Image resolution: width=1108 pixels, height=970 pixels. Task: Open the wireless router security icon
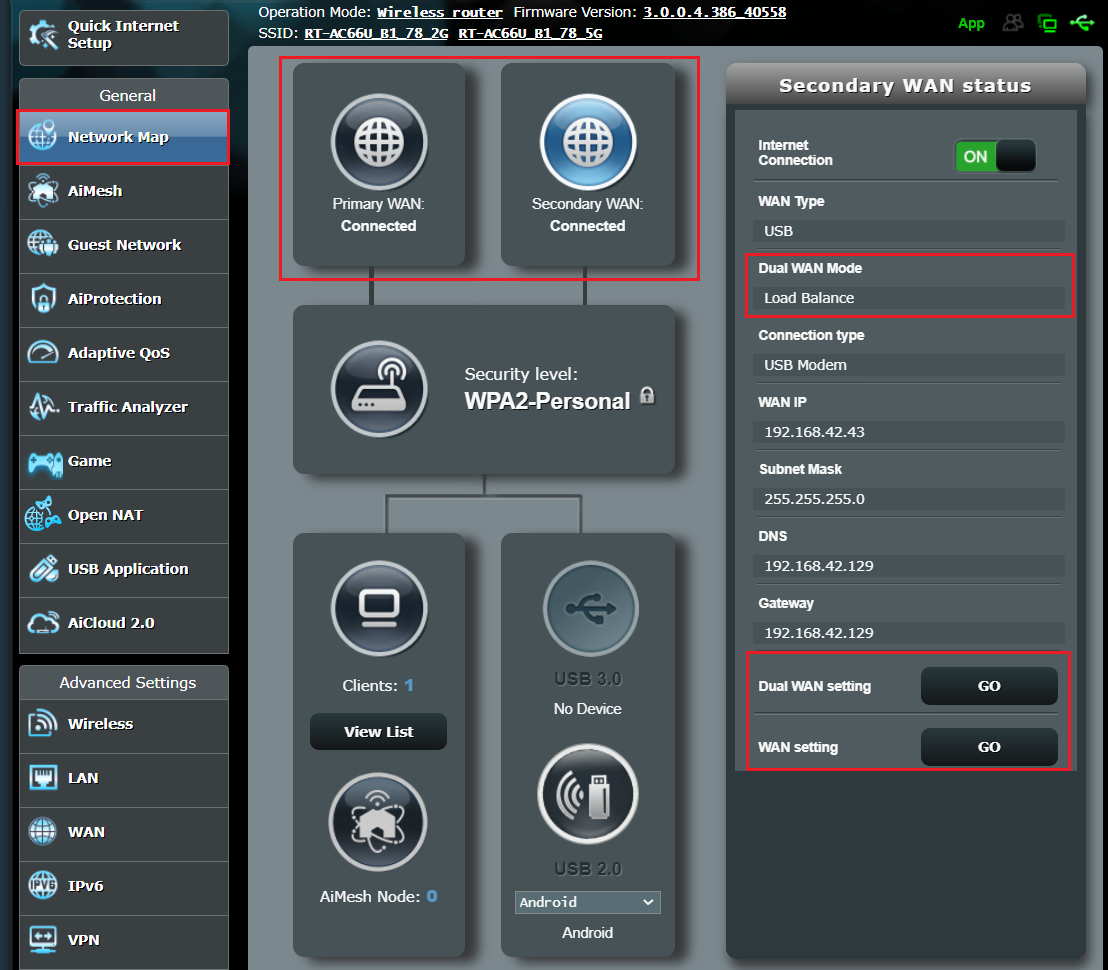point(379,389)
